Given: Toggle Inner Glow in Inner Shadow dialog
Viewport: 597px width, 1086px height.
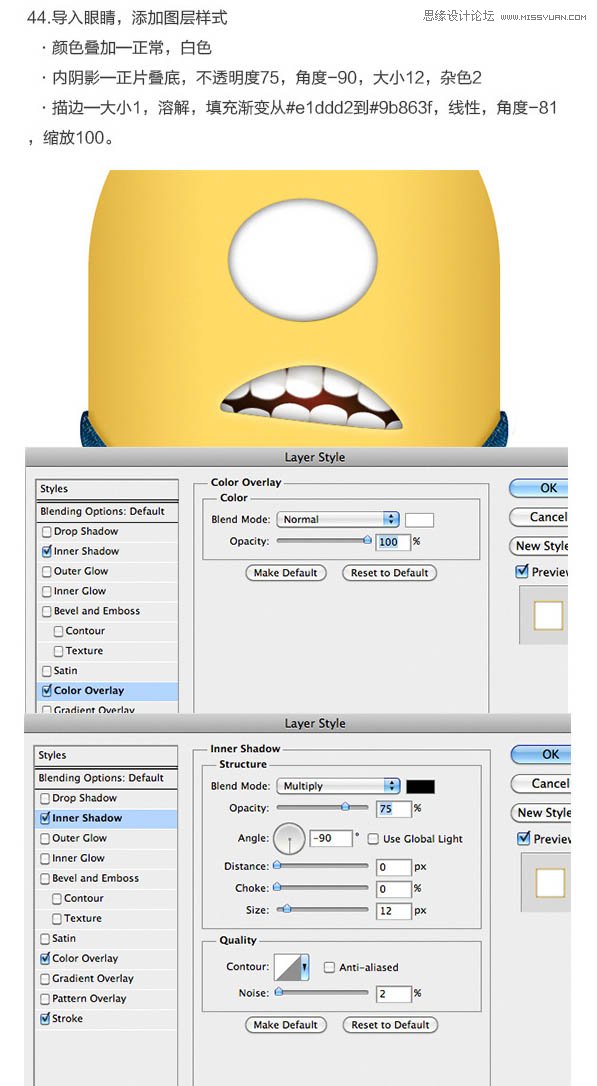Looking at the screenshot, I should coord(45,858).
